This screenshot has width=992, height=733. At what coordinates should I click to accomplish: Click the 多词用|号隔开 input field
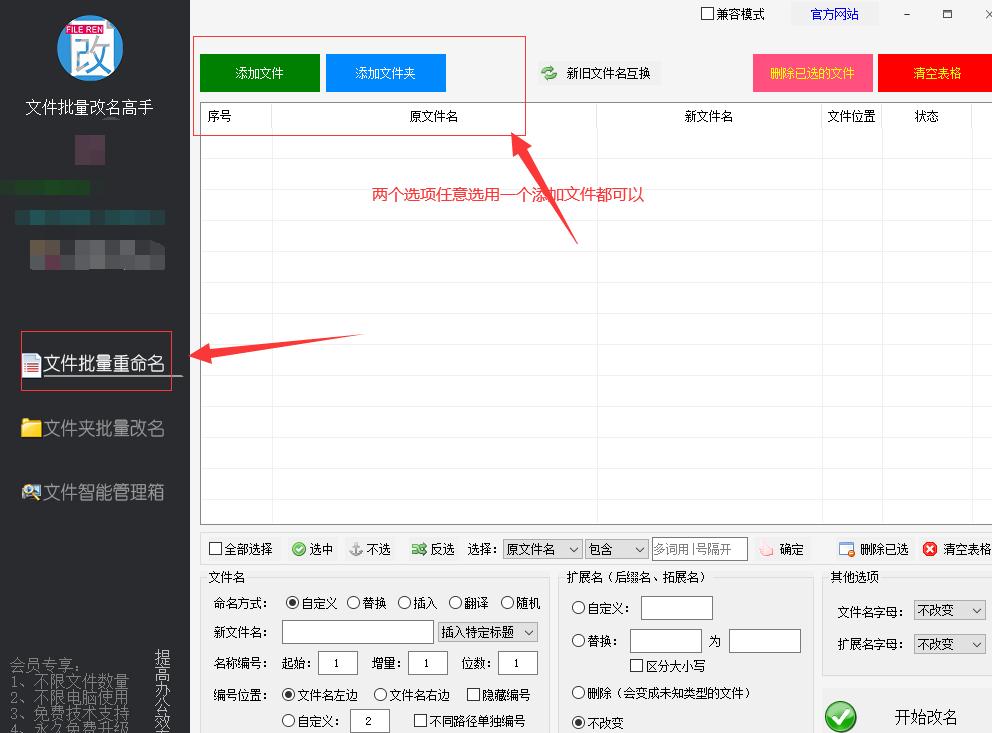[x=699, y=548]
